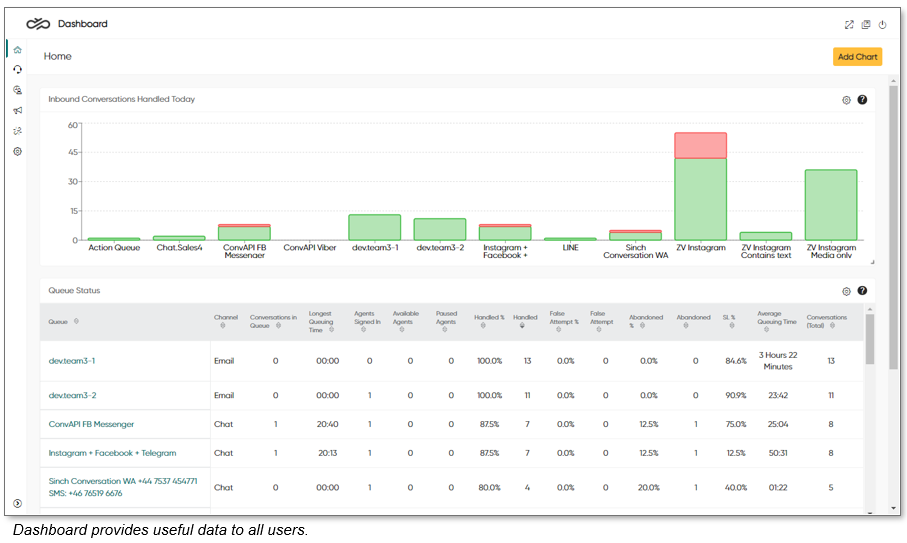The image size is (907, 543).
Task: Click the '3 Hours 22 Minutes' queuing time cell
Action: pos(778,361)
